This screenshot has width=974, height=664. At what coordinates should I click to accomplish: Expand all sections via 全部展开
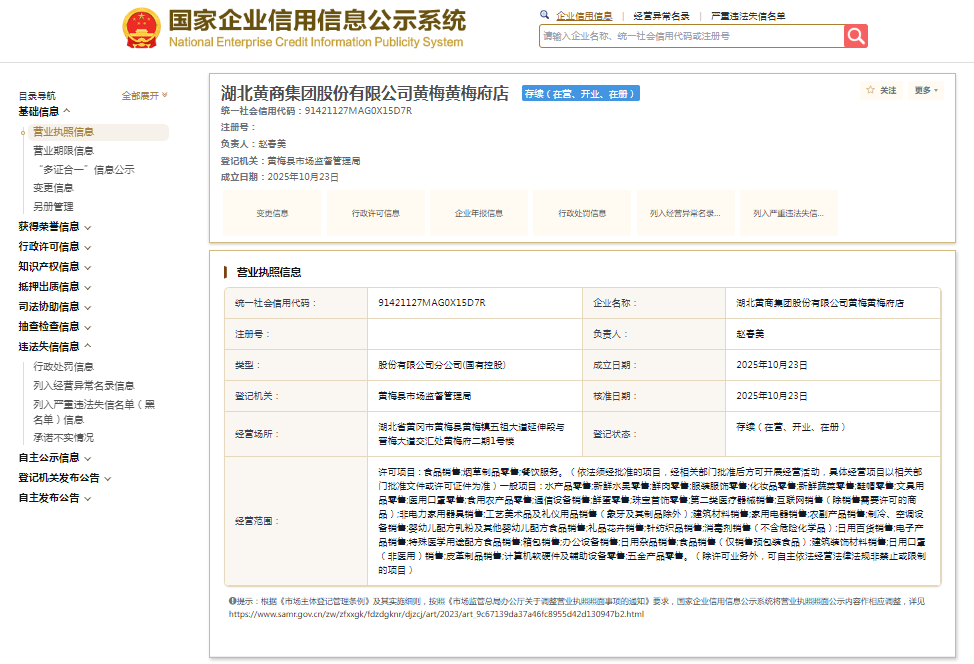[144, 96]
